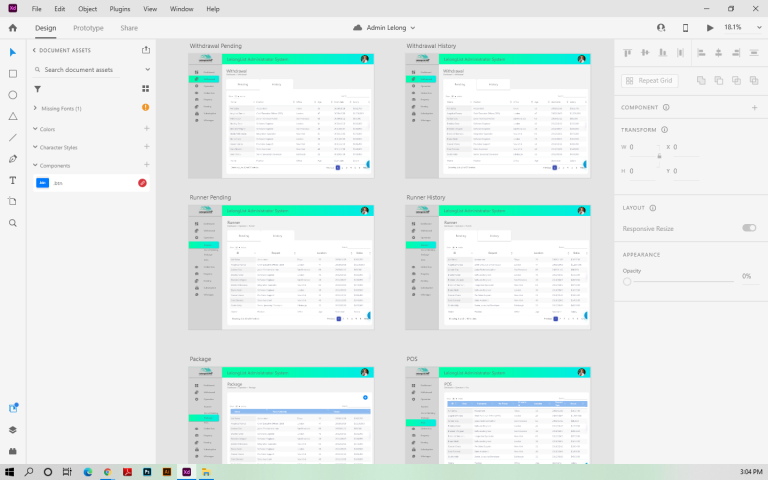Click the lock aspect ratio icon
The width and height of the screenshot is (768, 480).
[x=659, y=157]
